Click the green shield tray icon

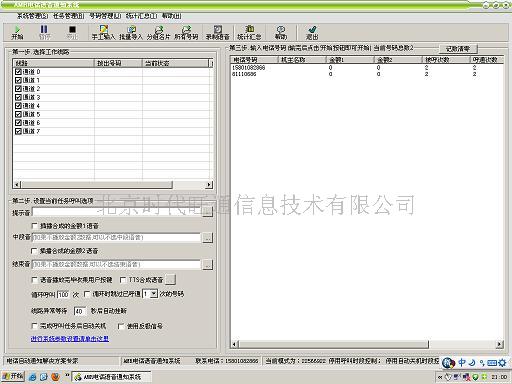[x=476, y=377]
